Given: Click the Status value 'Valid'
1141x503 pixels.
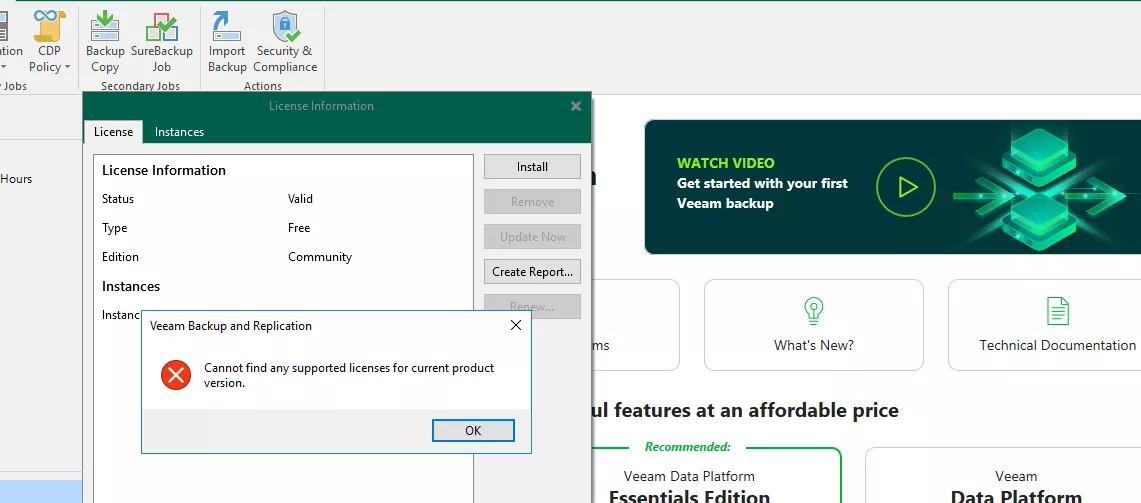Looking at the screenshot, I should [x=301, y=199].
